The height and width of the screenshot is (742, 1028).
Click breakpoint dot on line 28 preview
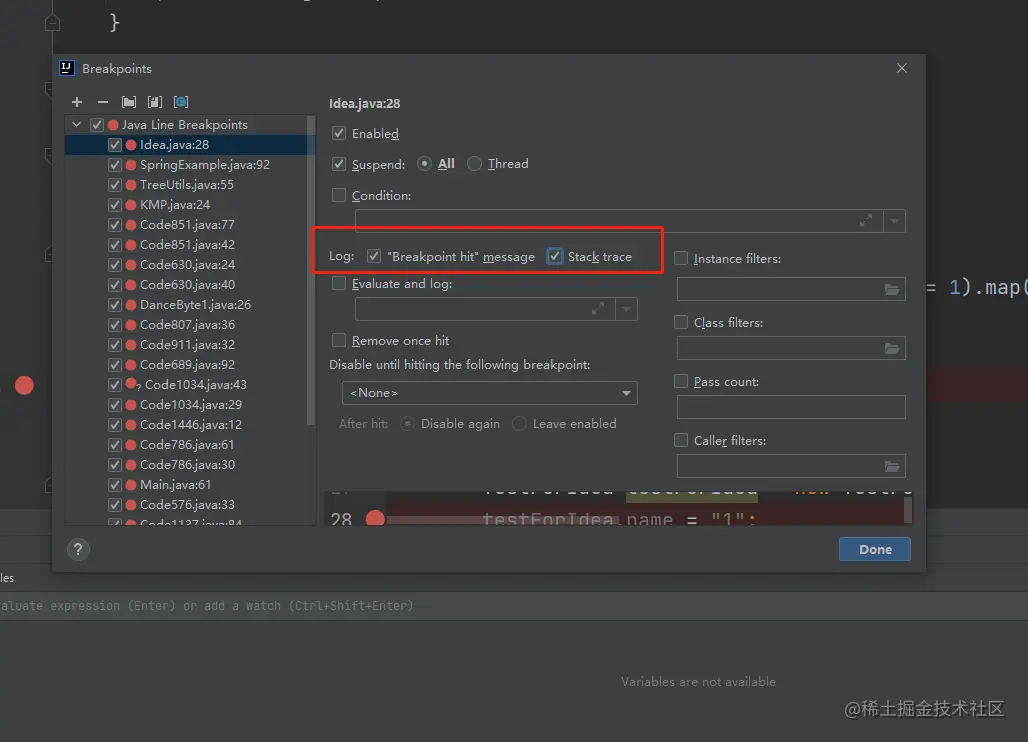coord(375,519)
